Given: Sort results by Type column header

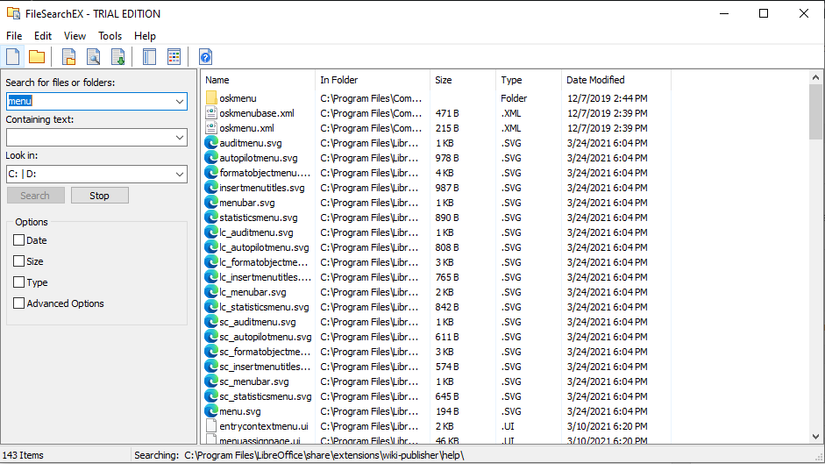Looking at the screenshot, I should 528,80.
